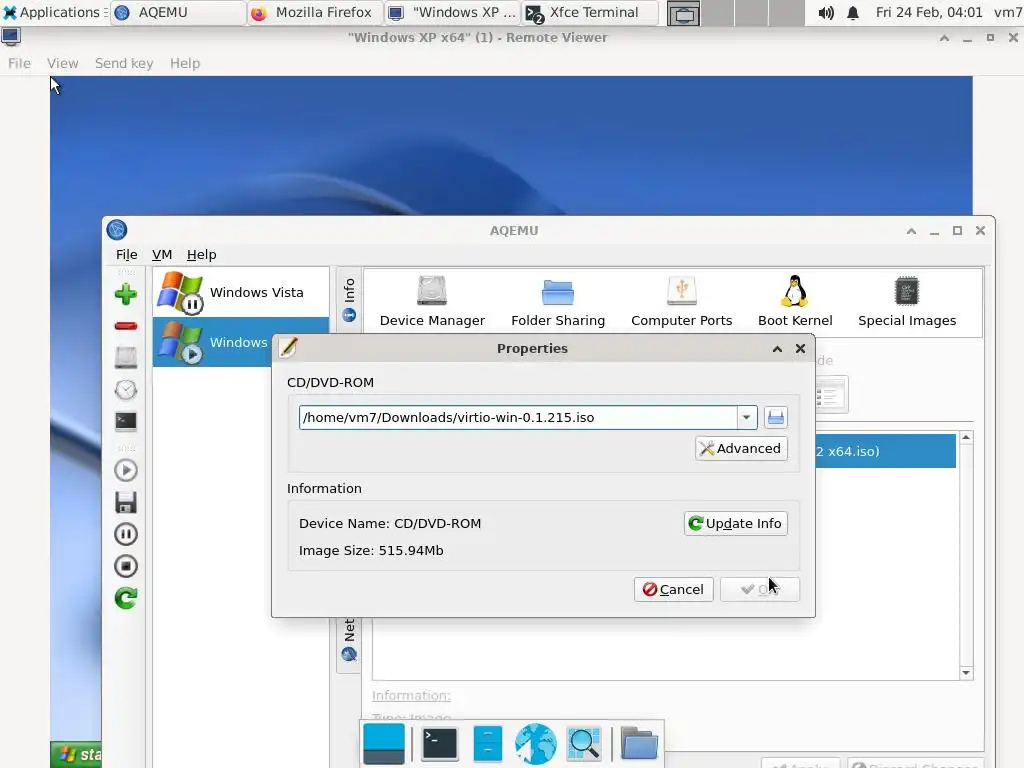Open Remote Viewer Help menu

tap(185, 63)
